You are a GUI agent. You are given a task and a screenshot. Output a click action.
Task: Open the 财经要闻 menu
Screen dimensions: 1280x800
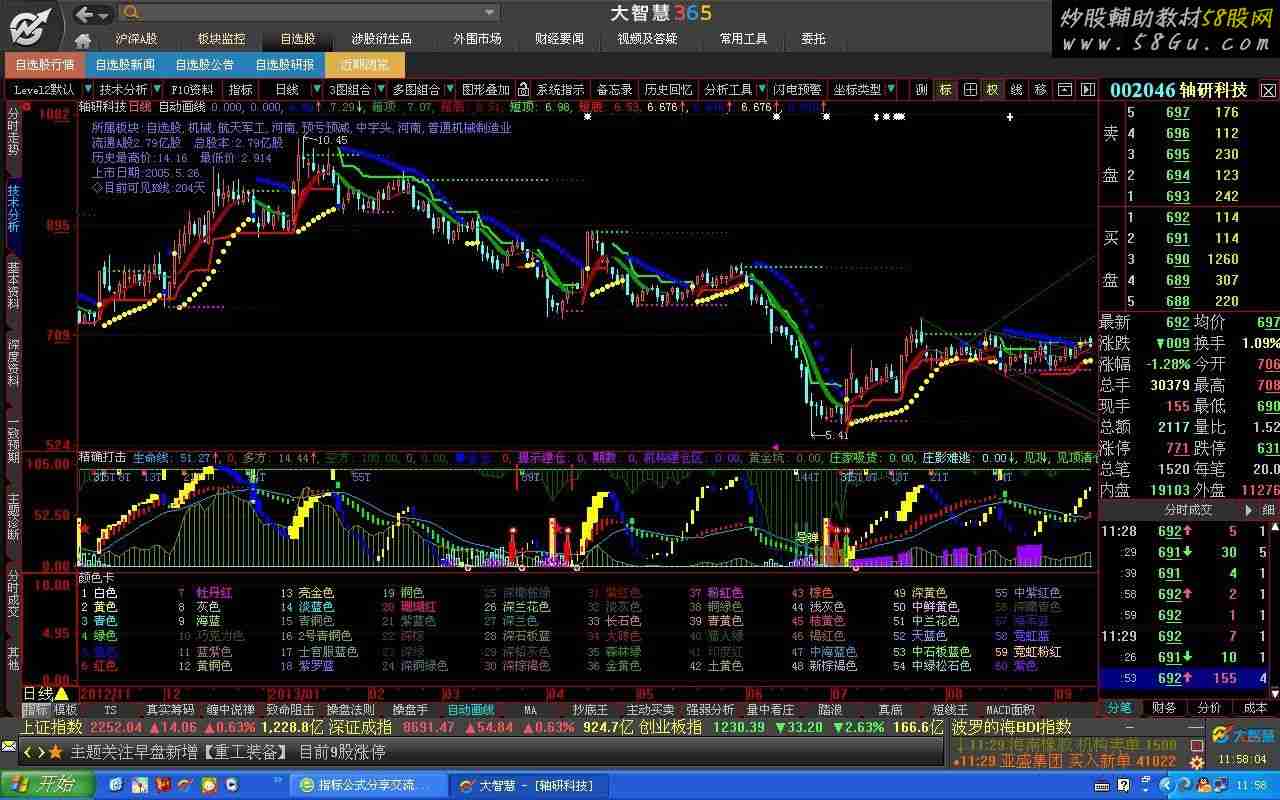tap(559, 39)
